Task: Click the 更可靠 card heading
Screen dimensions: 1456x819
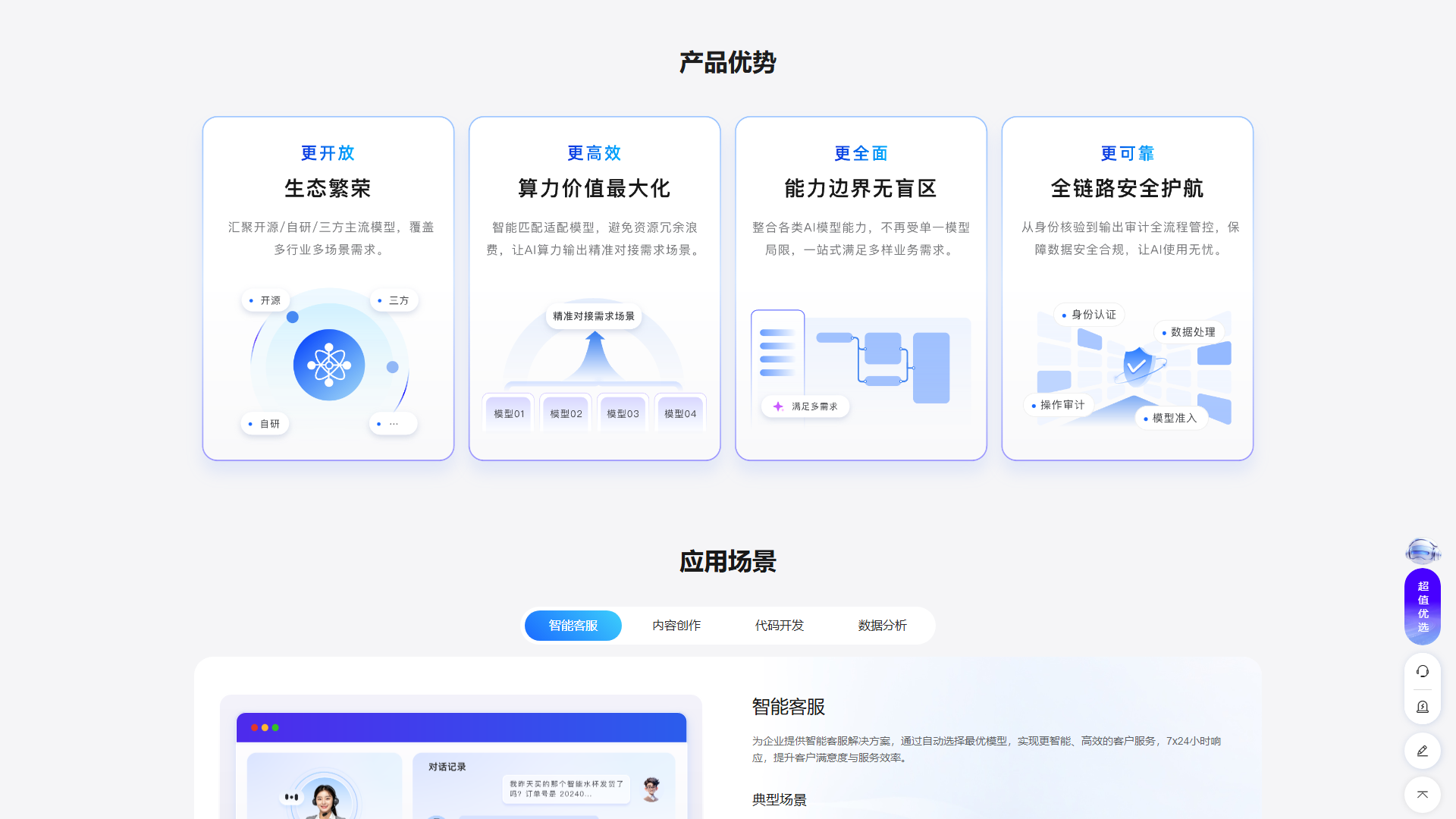Action: click(x=1128, y=153)
